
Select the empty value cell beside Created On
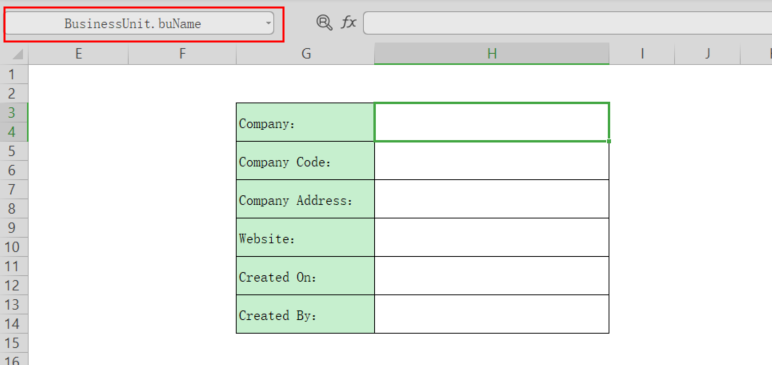[491, 276]
